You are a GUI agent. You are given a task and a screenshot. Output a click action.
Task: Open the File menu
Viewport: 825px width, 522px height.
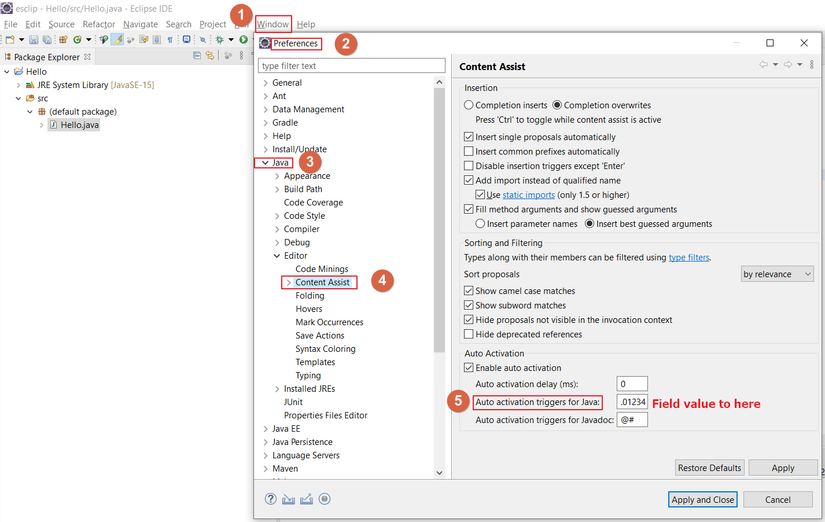coord(11,24)
